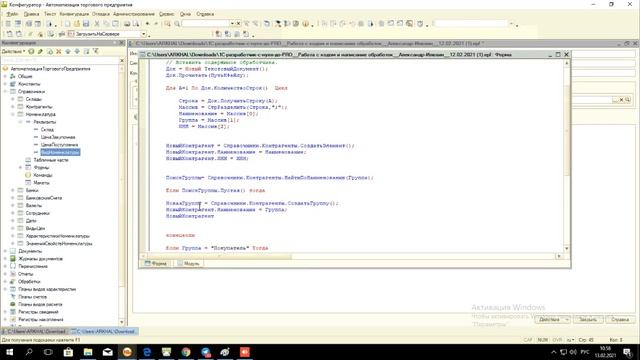Open the ЗагрузитьНаСервере procedure dropdown
The image size is (640, 360).
[143, 34]
